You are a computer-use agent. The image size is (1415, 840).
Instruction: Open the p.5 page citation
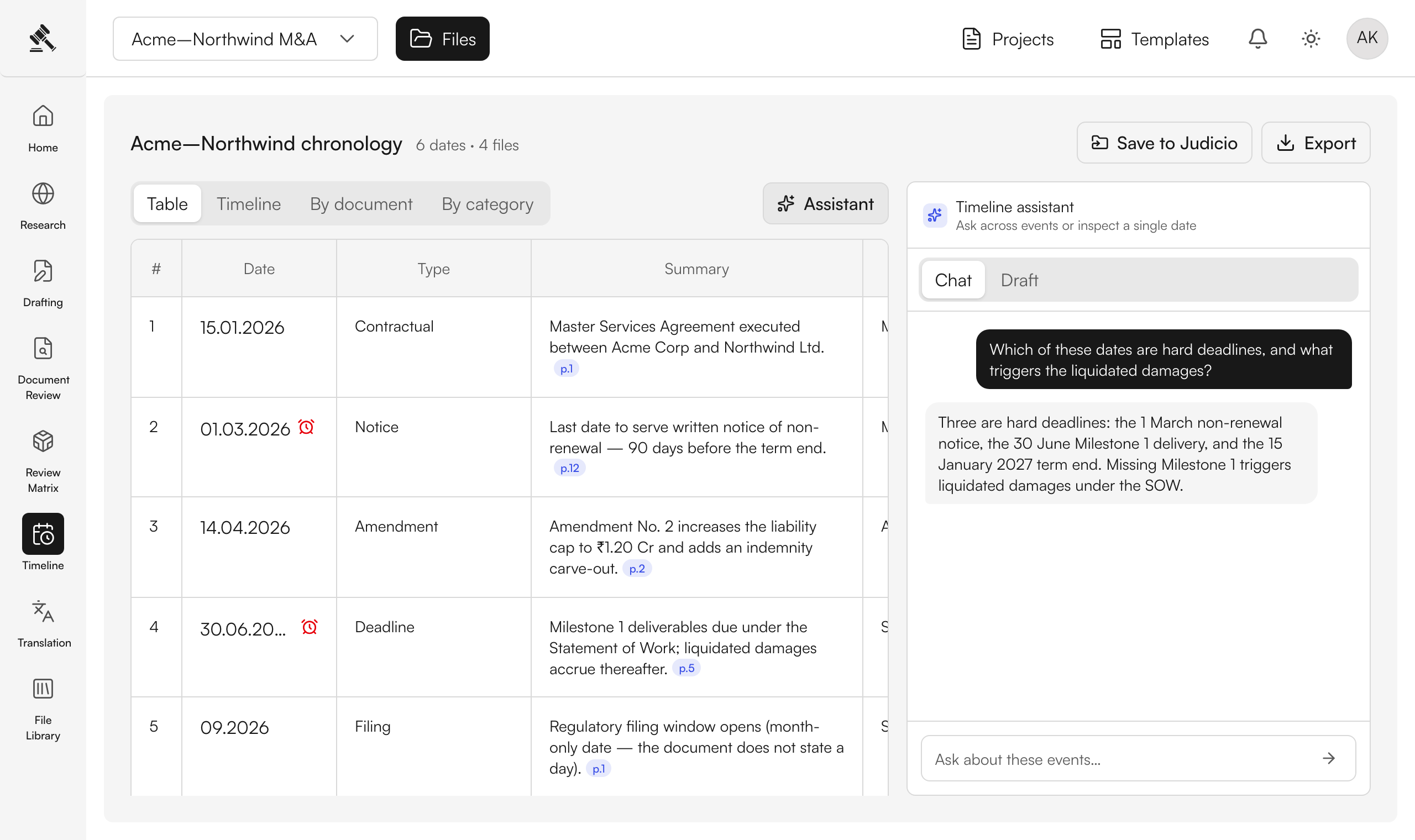click(686, 668)
